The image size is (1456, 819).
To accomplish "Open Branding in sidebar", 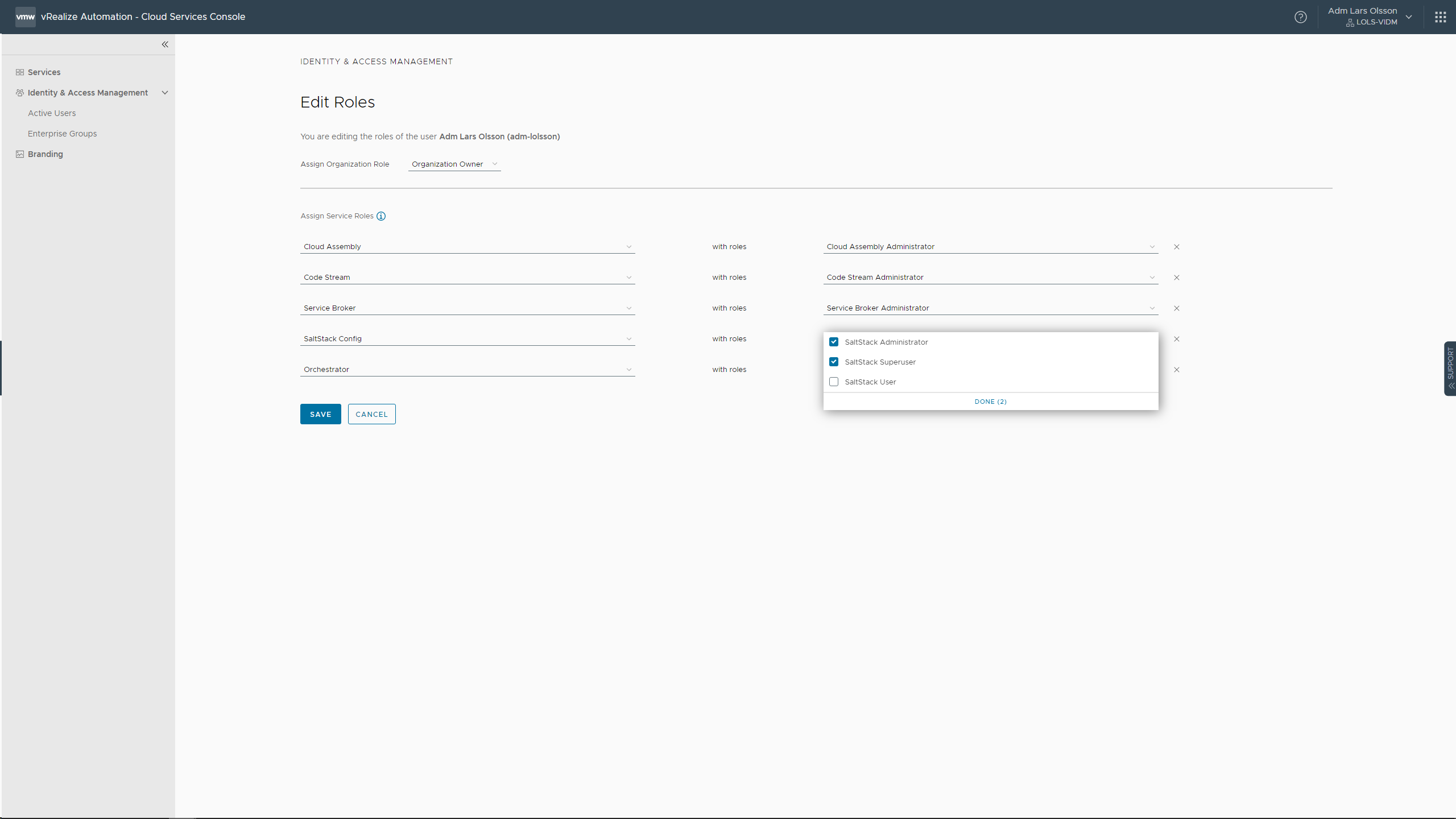I will [45, 154].
